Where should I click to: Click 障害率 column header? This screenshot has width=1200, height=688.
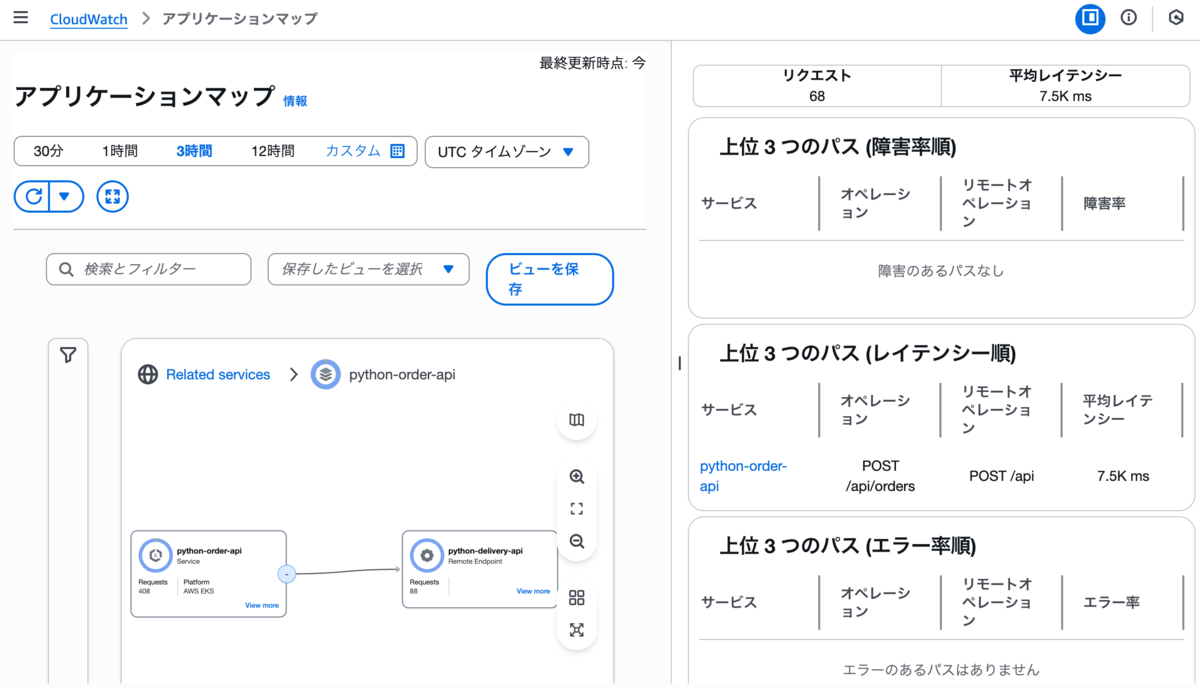point(1105,203)
